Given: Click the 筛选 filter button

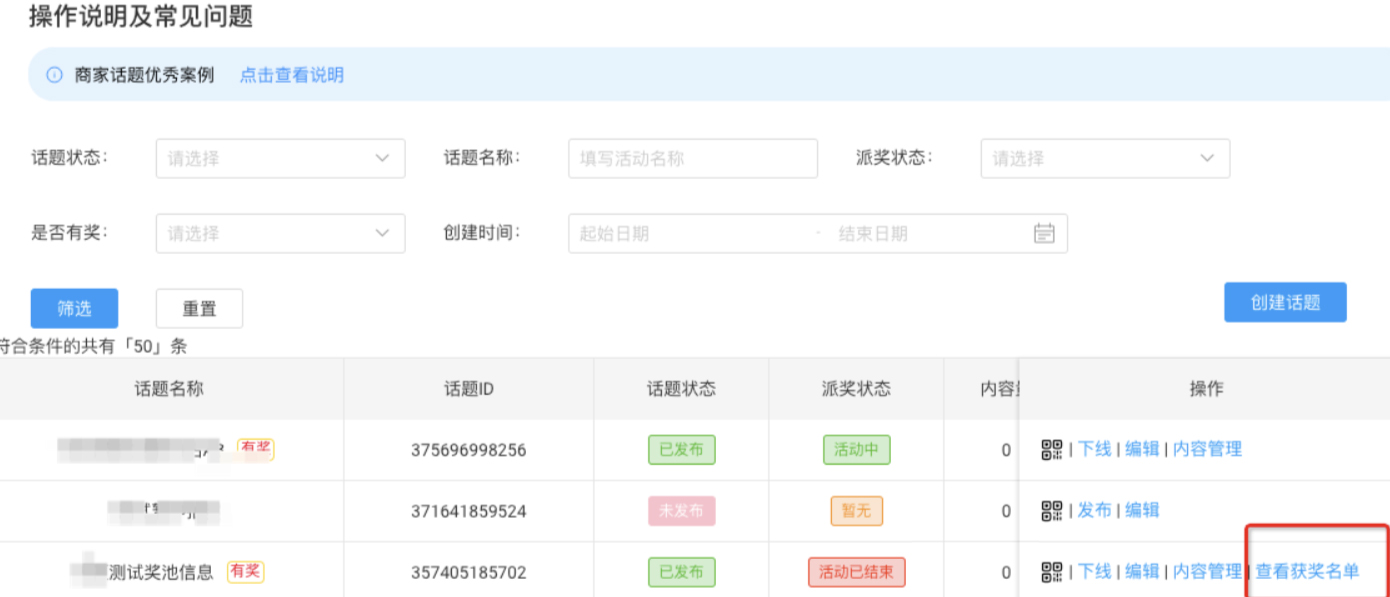Looking at the screenshot, I should point(74,308).
